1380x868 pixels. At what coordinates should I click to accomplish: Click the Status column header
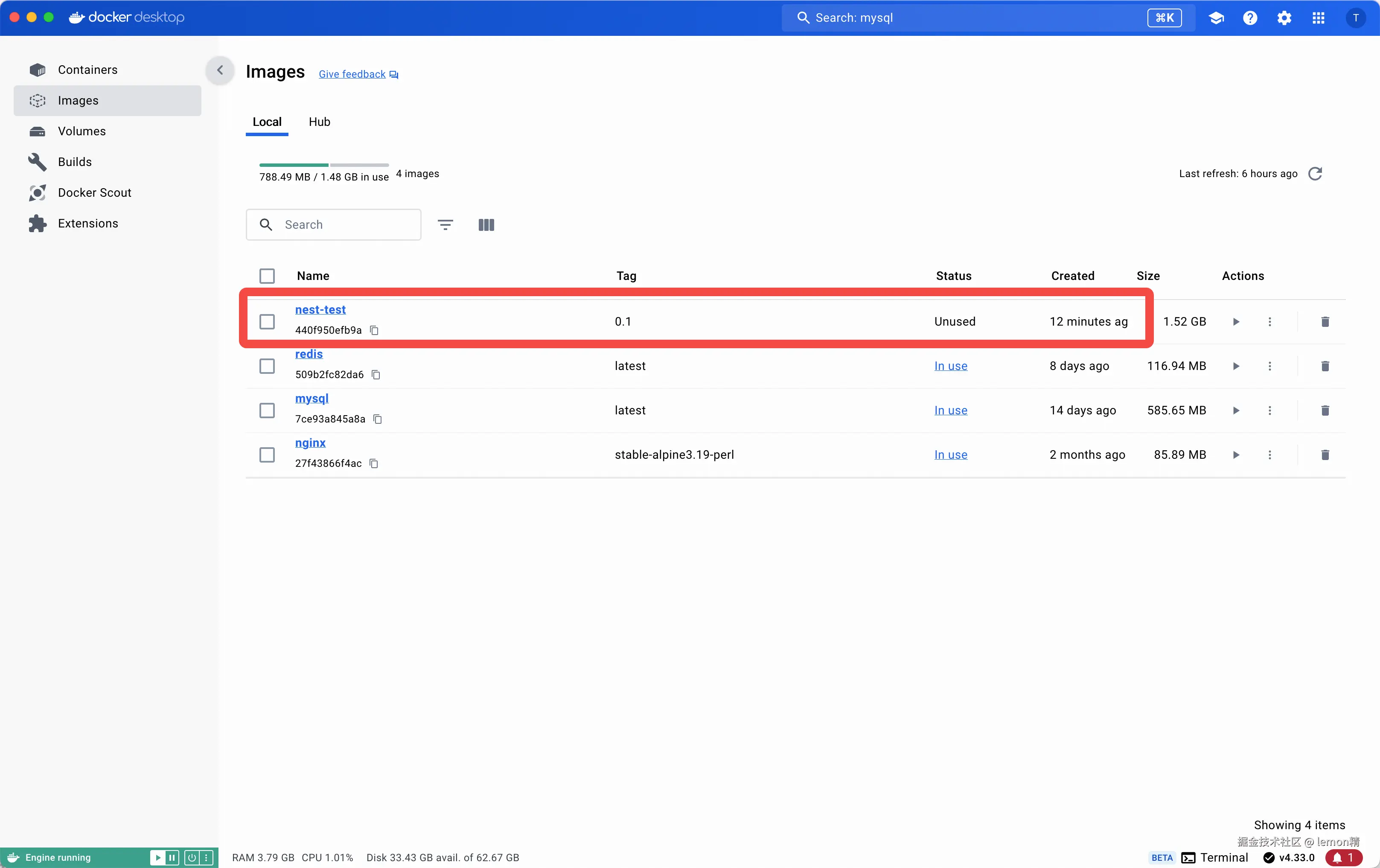coord(954,276)
